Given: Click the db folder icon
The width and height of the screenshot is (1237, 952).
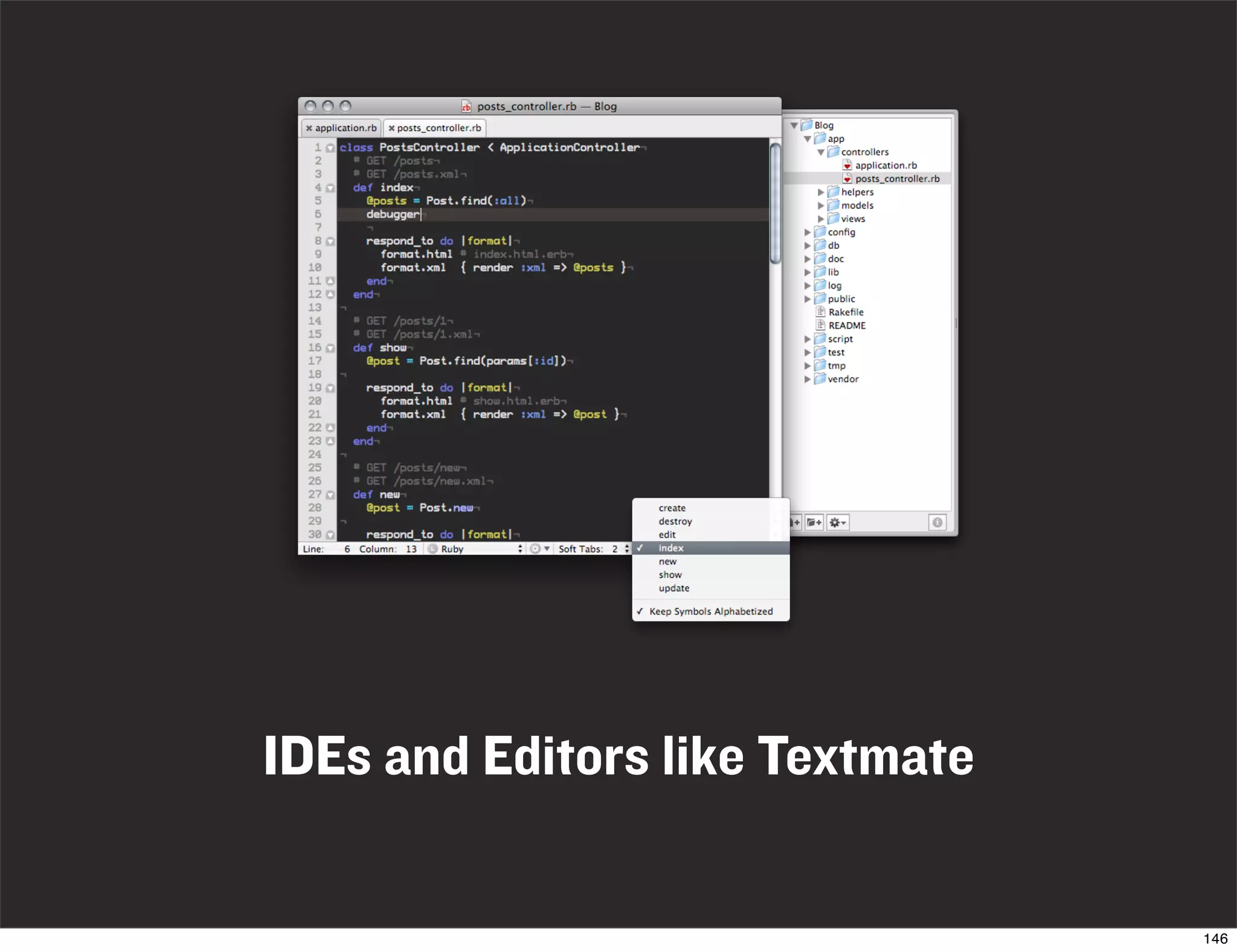Looking at the screenshot, I should point(820,245).
